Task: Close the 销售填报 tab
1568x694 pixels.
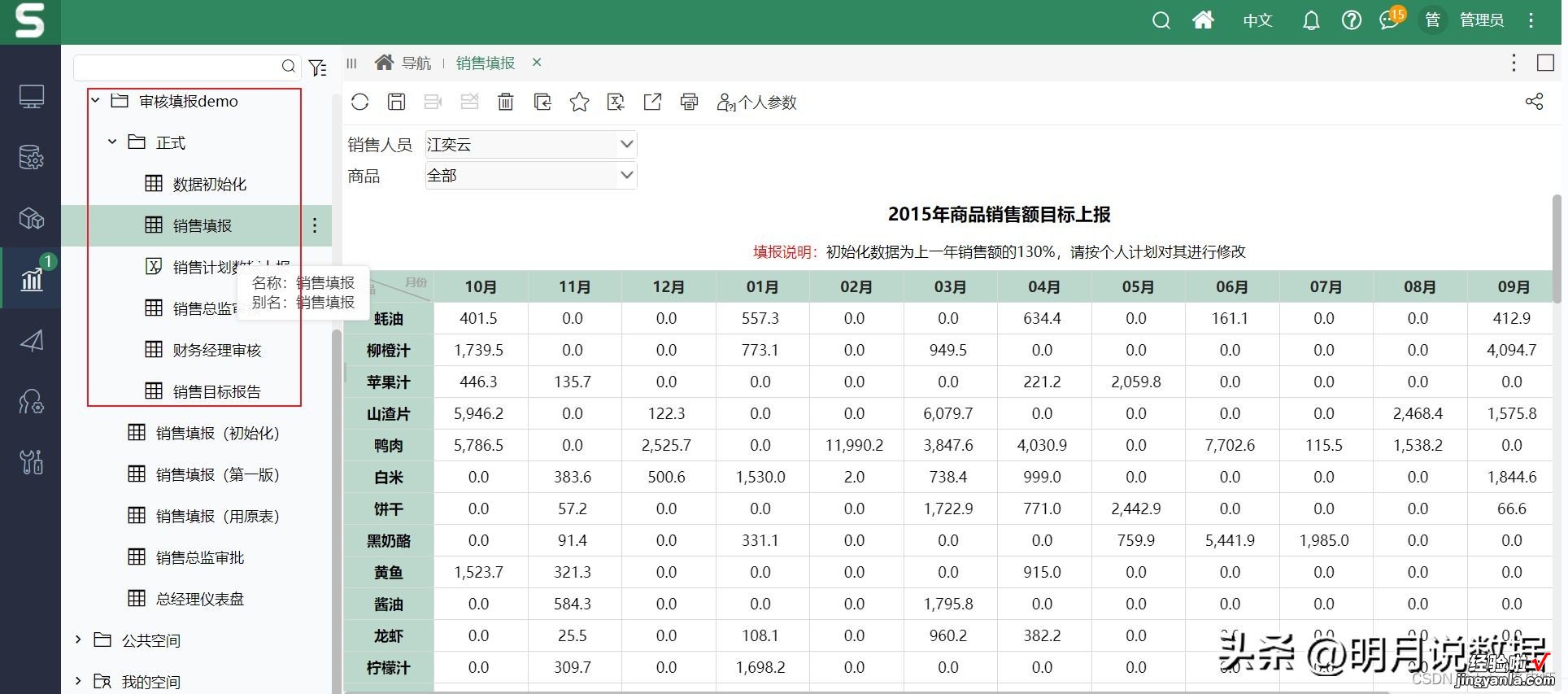Action: [537, 62]
